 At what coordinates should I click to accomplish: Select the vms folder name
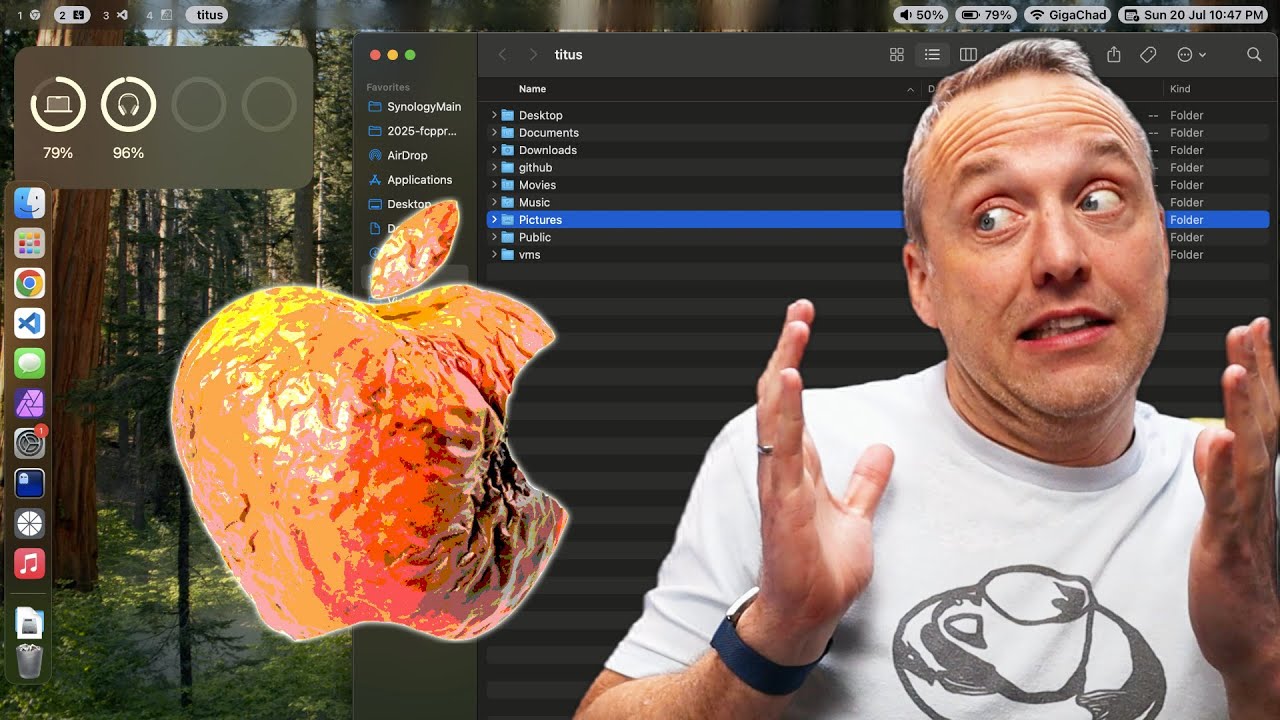(529, 255)
